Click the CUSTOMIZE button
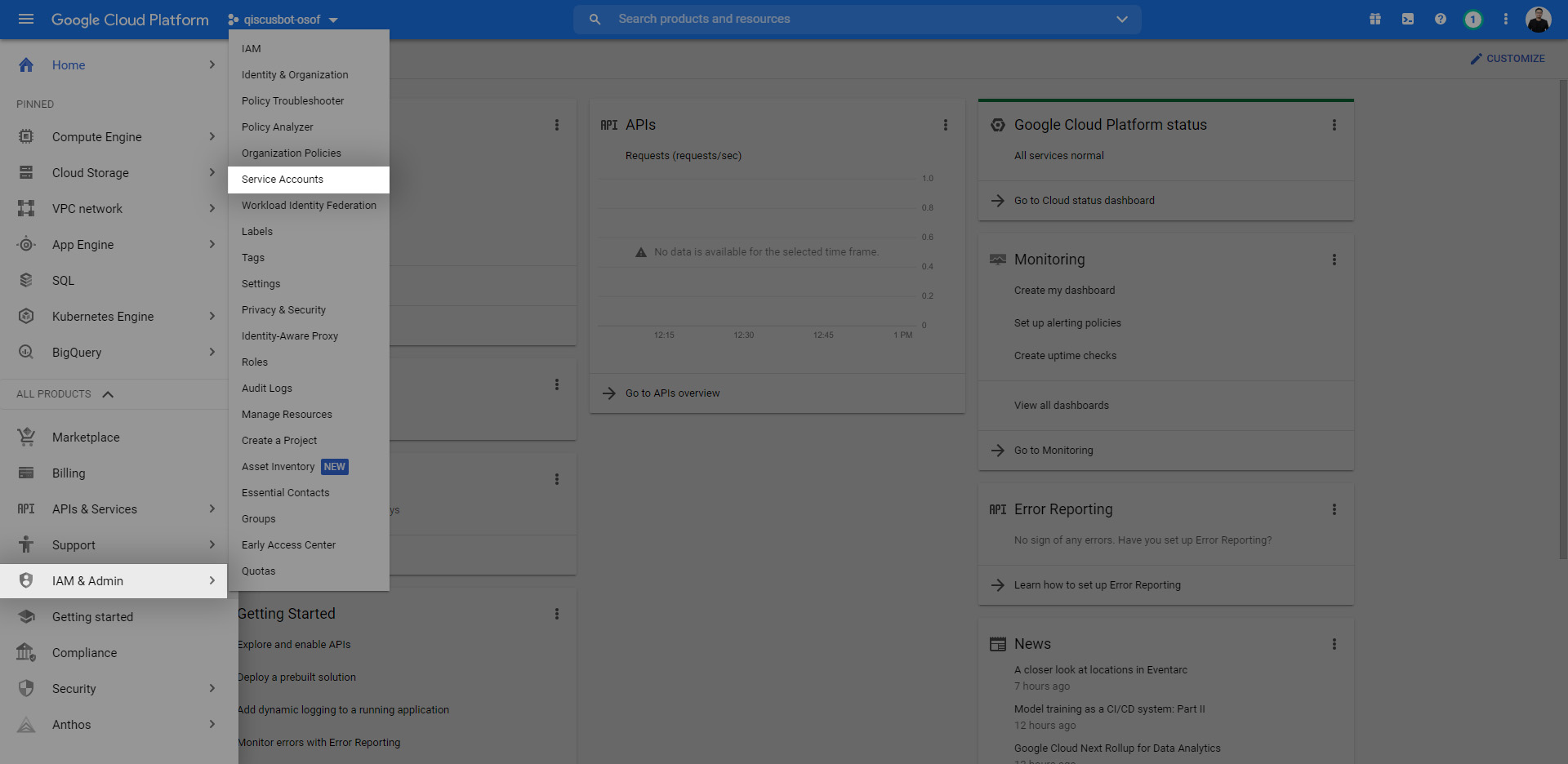 tap(1508, 58)
